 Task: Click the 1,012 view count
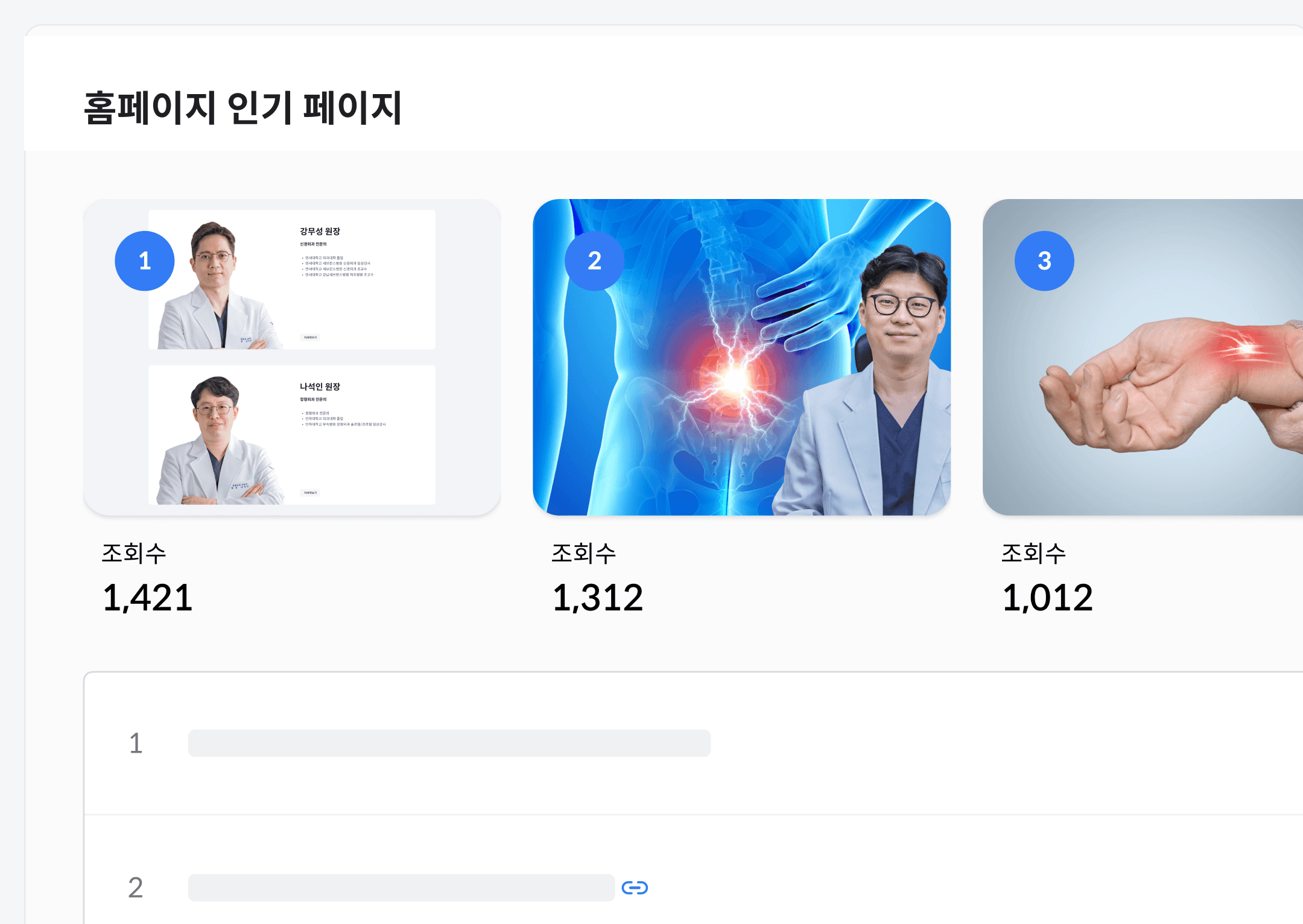pos(1048,598)
